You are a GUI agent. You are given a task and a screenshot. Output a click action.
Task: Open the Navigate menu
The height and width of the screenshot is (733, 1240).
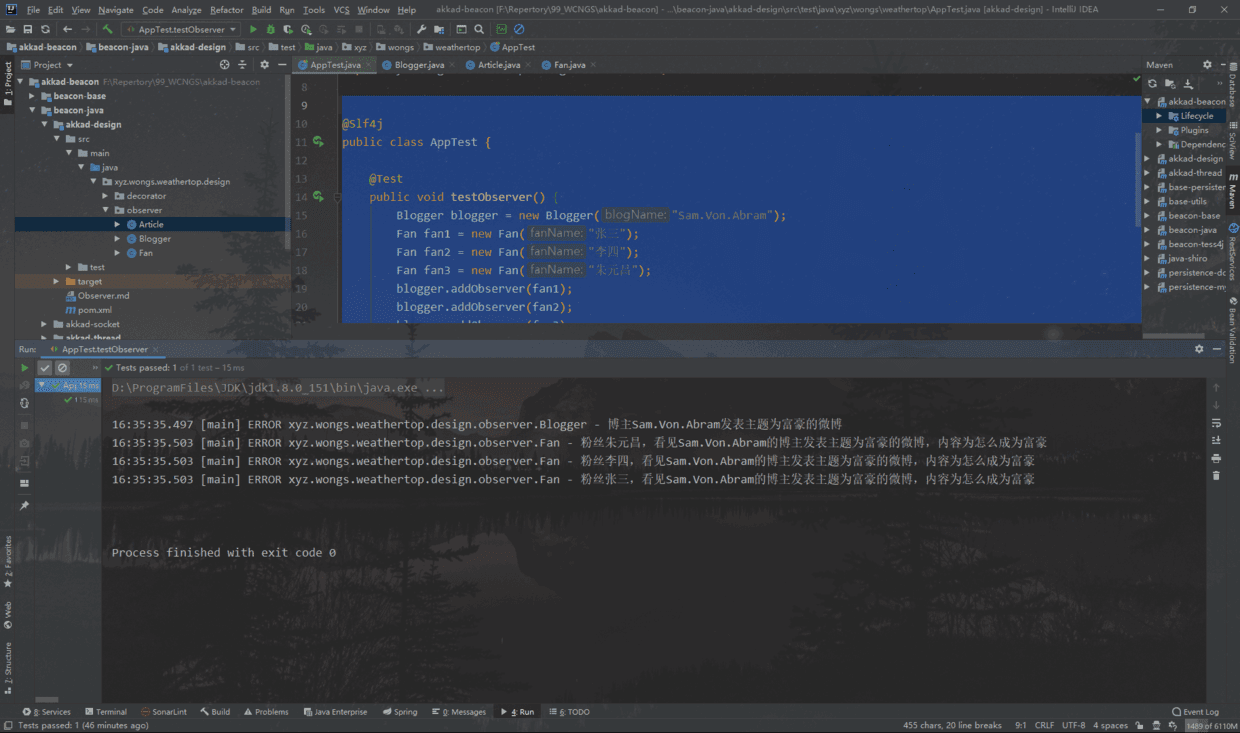[x=115, y=10]
